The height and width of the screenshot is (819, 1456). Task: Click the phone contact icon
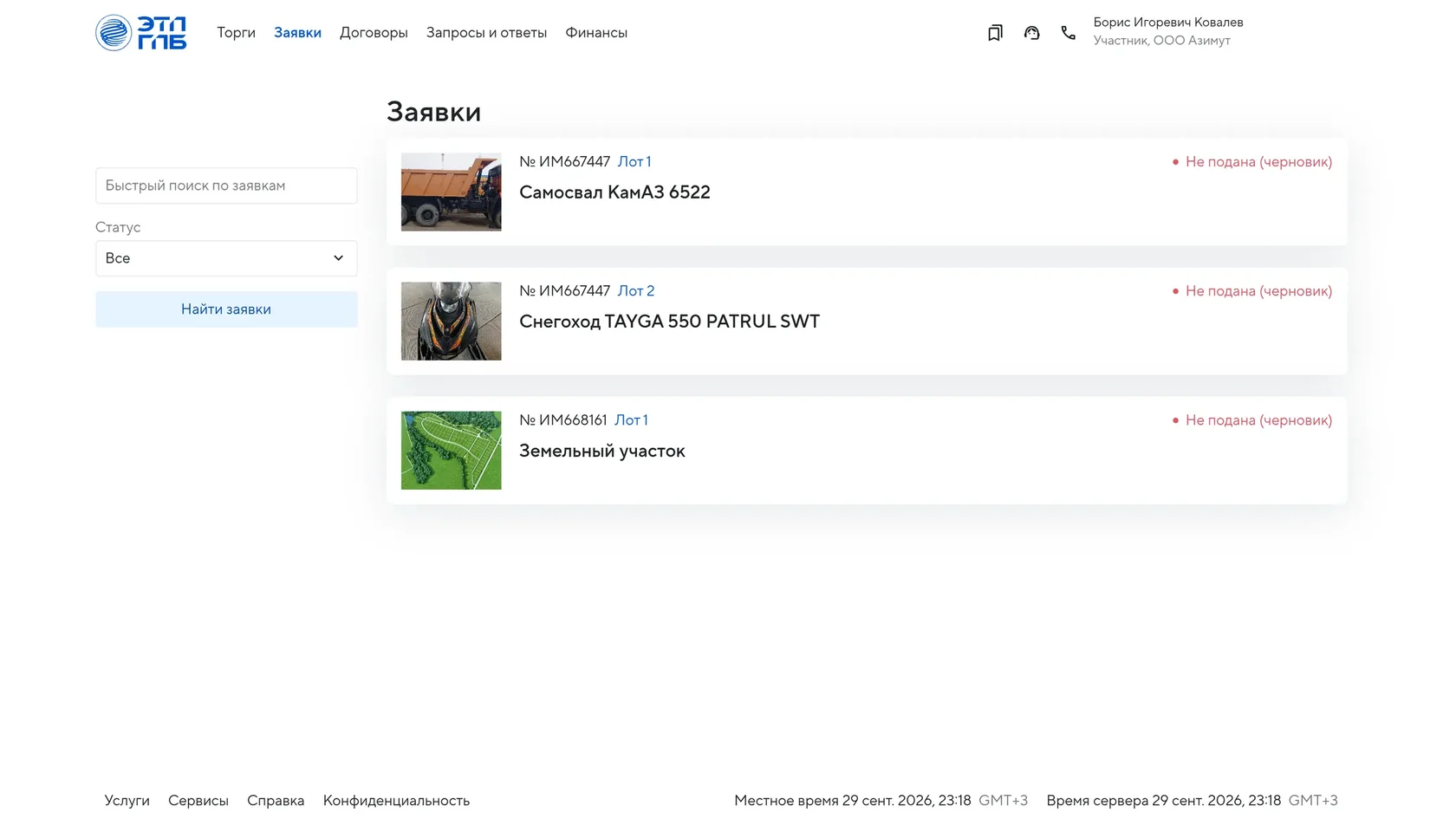1068,33
